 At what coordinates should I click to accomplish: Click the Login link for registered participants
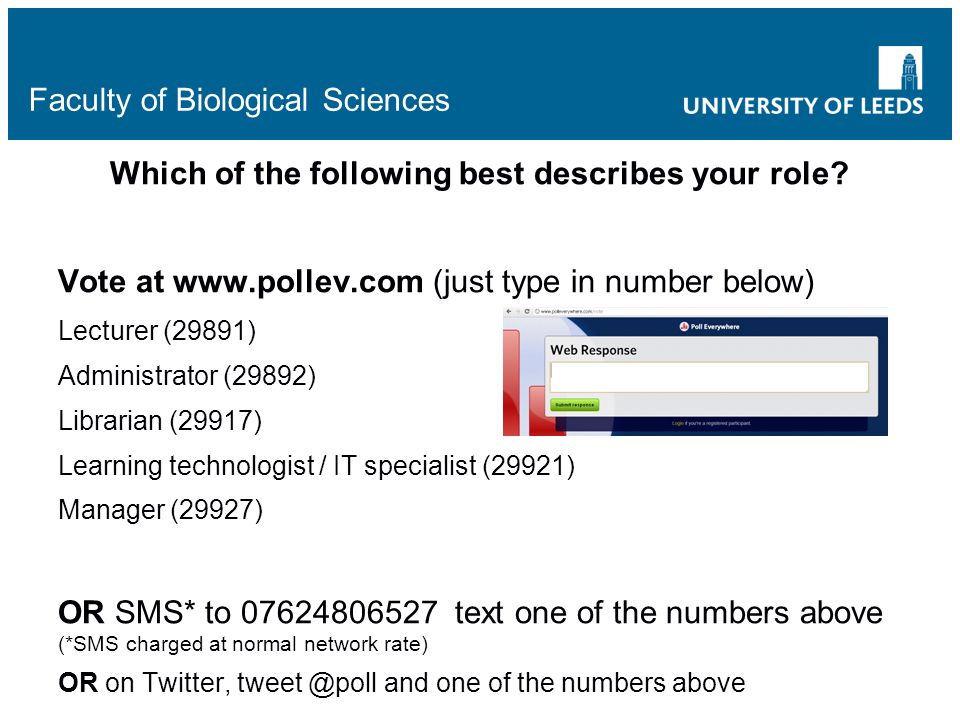(677, 423)
